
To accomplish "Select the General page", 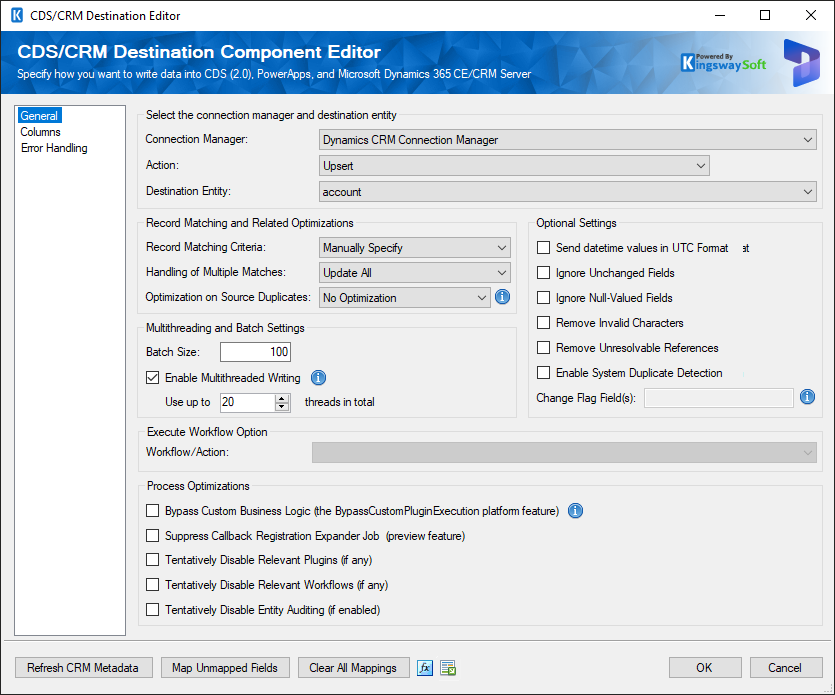I will point(39,116).
